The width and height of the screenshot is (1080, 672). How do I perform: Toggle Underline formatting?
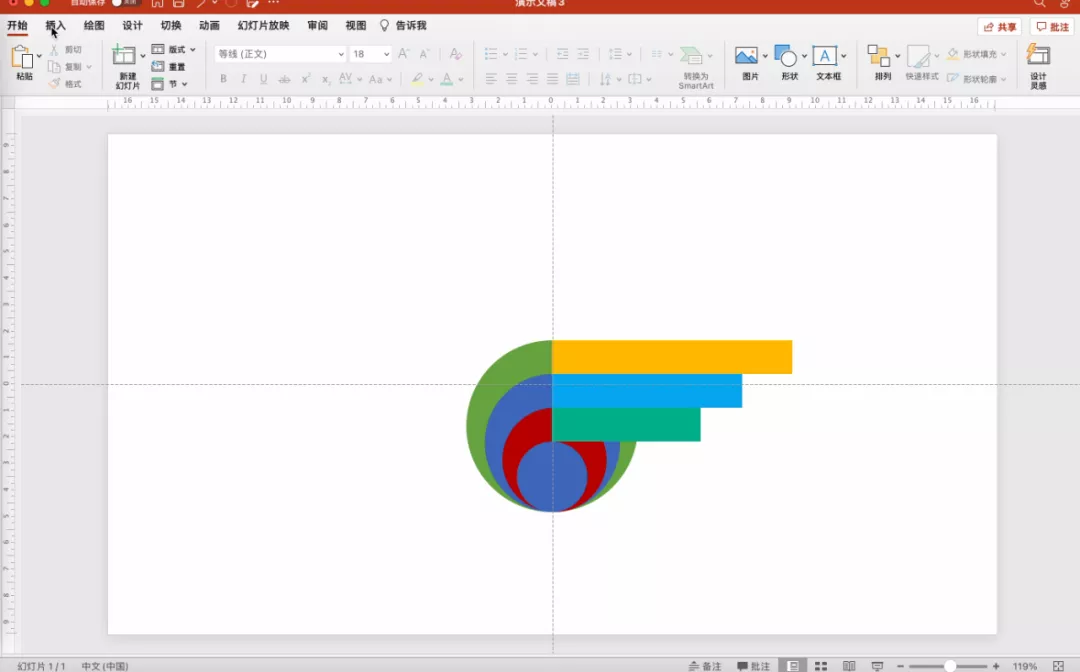click(x=263, y=79)
